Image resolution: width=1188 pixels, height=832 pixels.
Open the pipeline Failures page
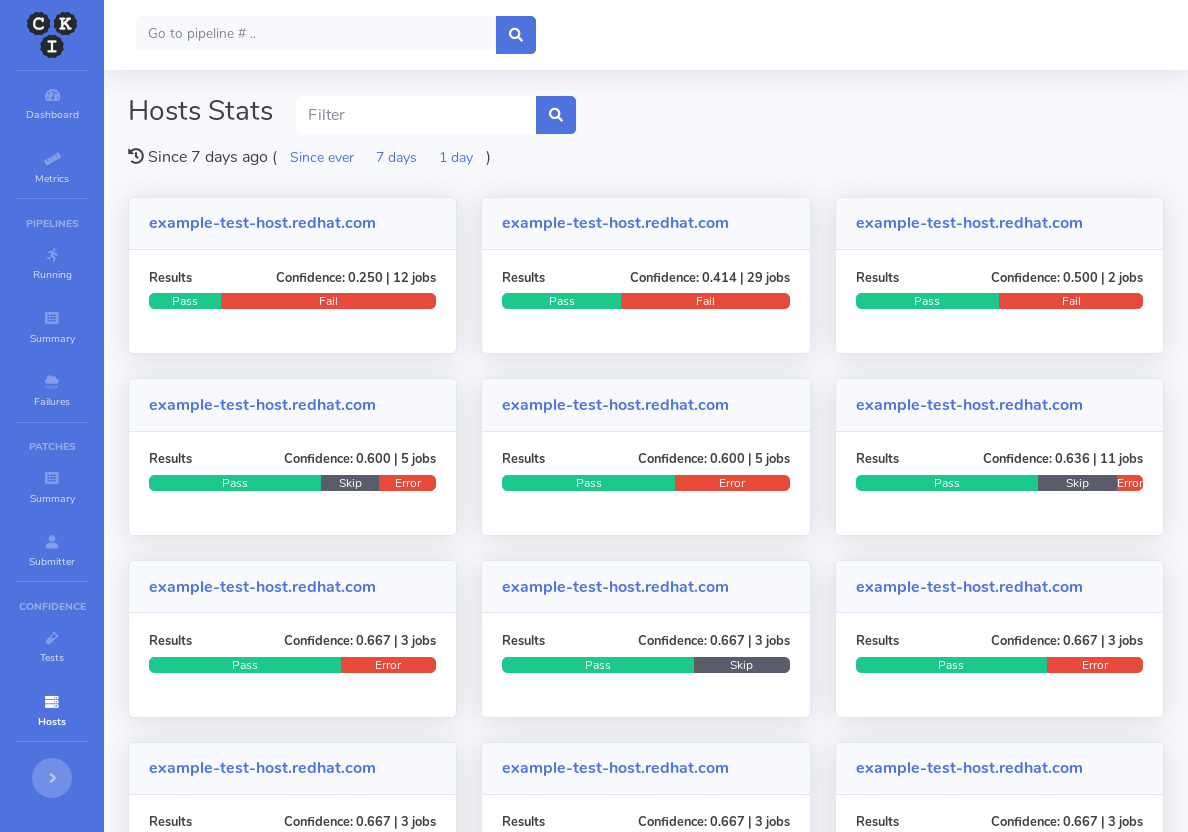[x=52, y=391]
